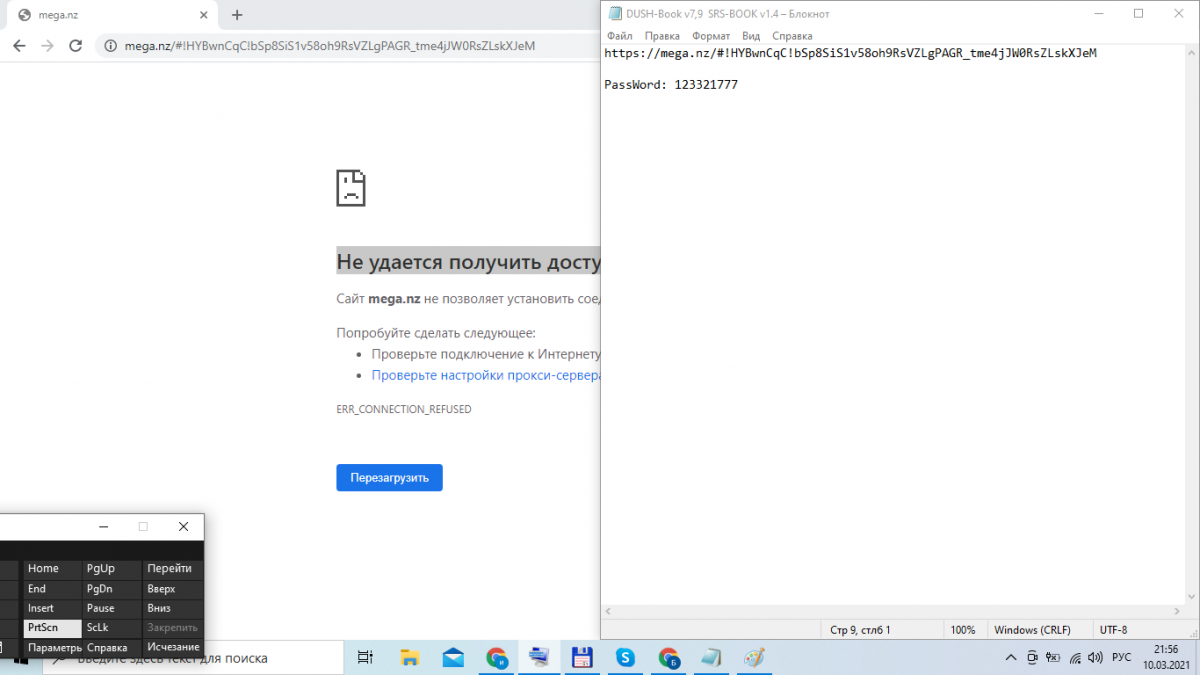Click the Справка key on the on-screen keyboard
Screen dimensions: 1200x675
click(111, 647)
